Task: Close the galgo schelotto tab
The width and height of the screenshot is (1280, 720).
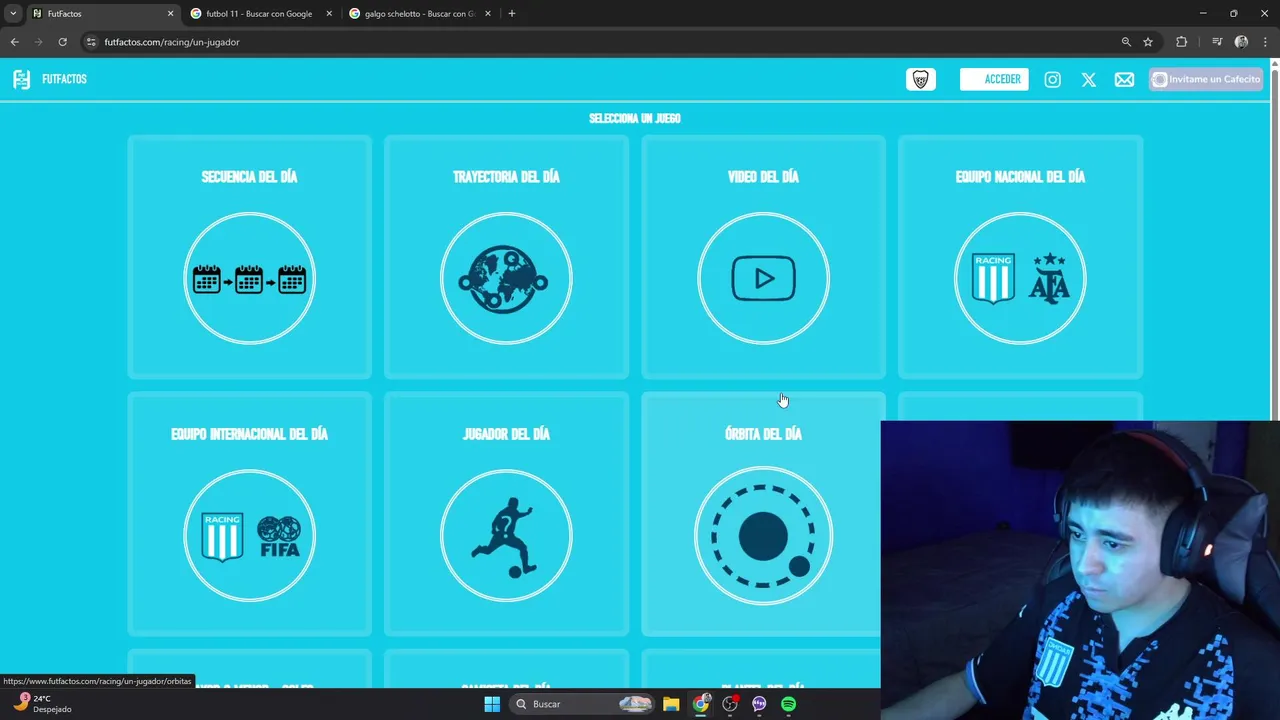Action: pyautogui.click(x=488, y=14)
